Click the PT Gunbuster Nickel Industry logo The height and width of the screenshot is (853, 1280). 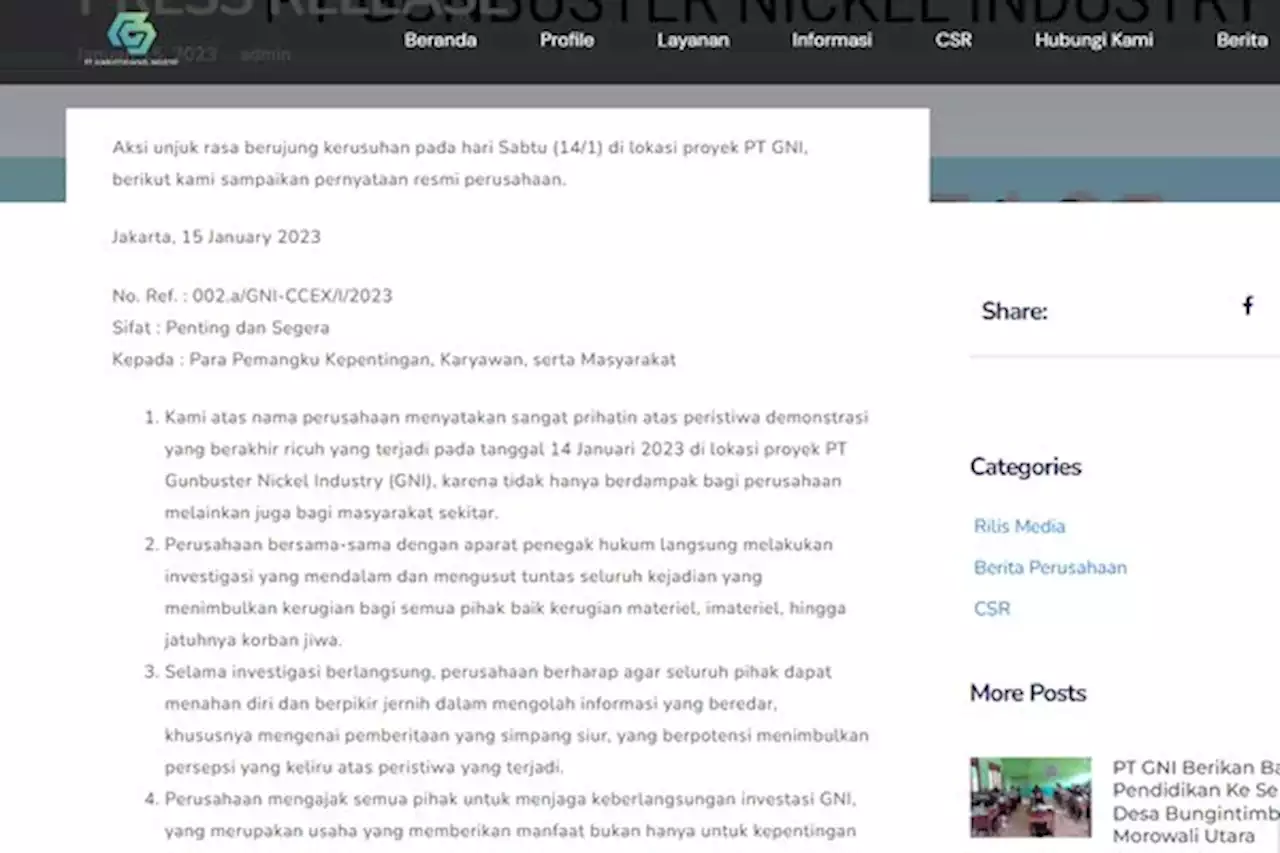coord(131,38)
